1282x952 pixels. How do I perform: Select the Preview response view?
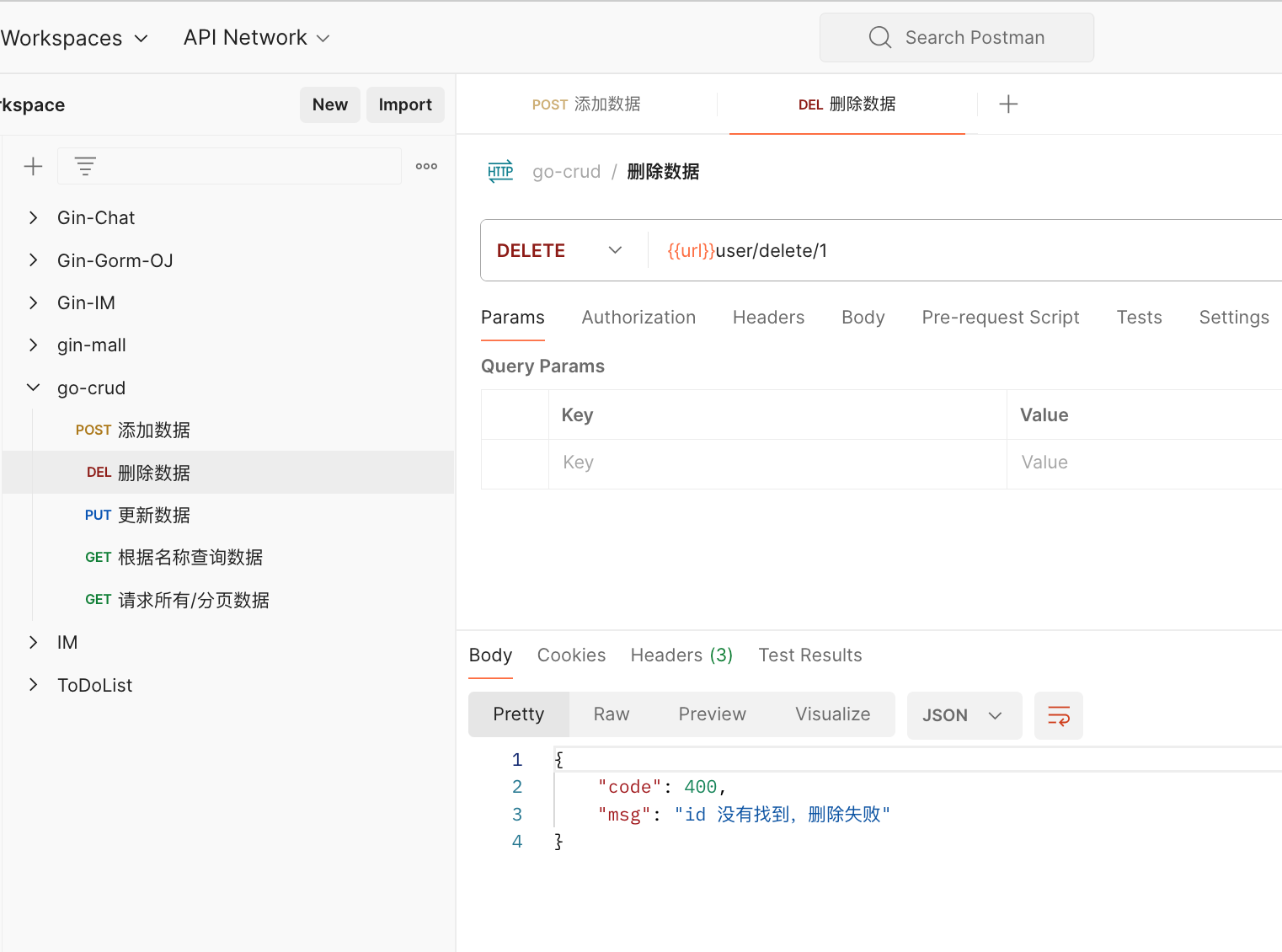713,714
